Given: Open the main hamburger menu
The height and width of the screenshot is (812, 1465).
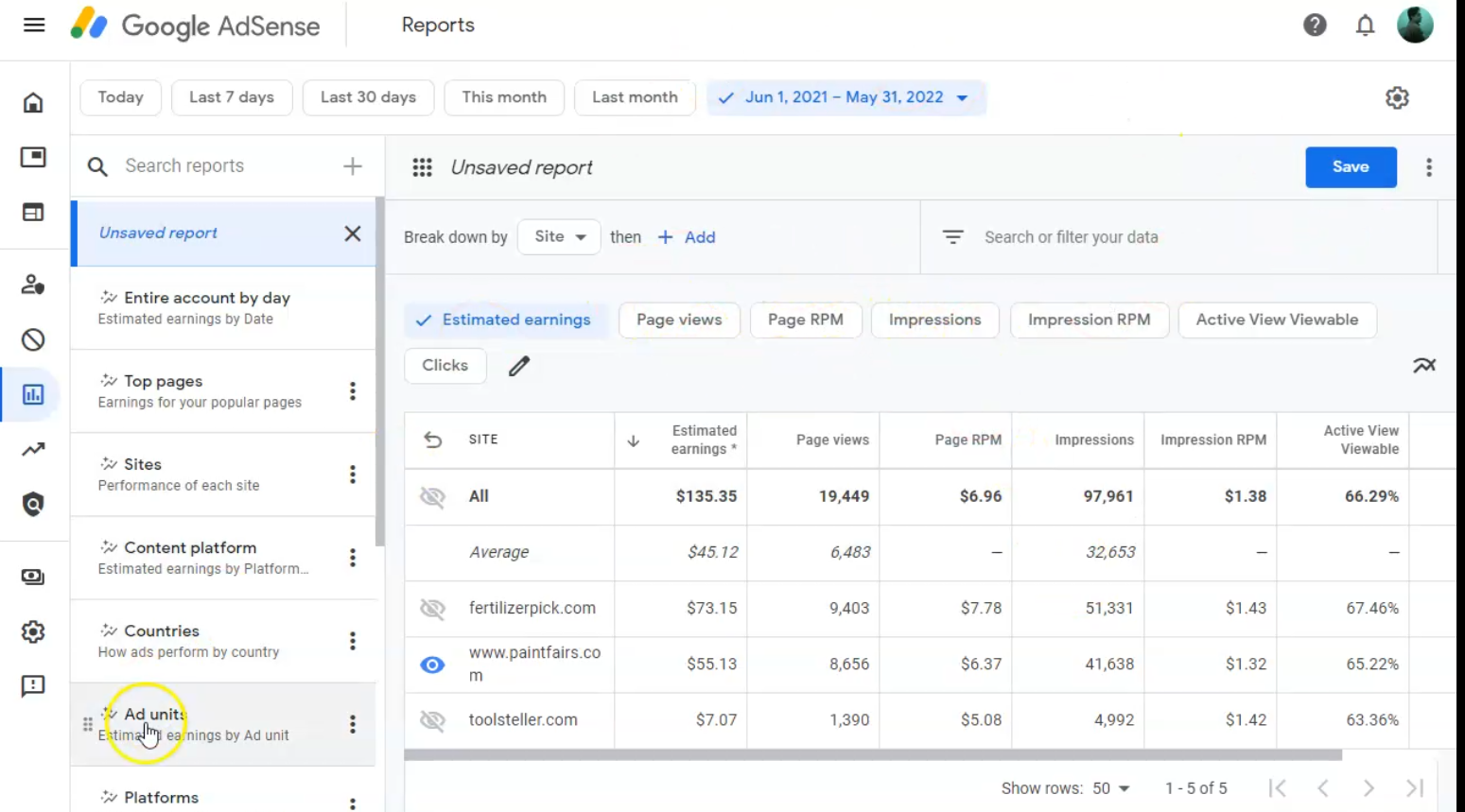Looking at the screenshot, I should pos(34,25).
